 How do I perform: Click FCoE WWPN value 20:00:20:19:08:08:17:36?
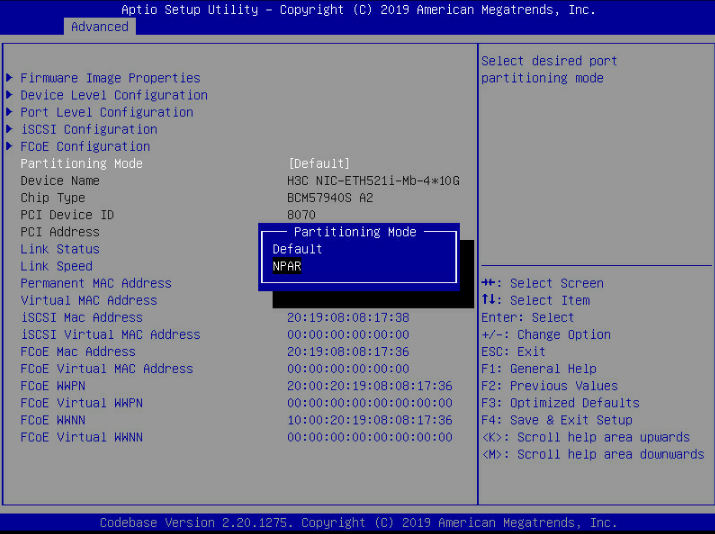[369, 386]
